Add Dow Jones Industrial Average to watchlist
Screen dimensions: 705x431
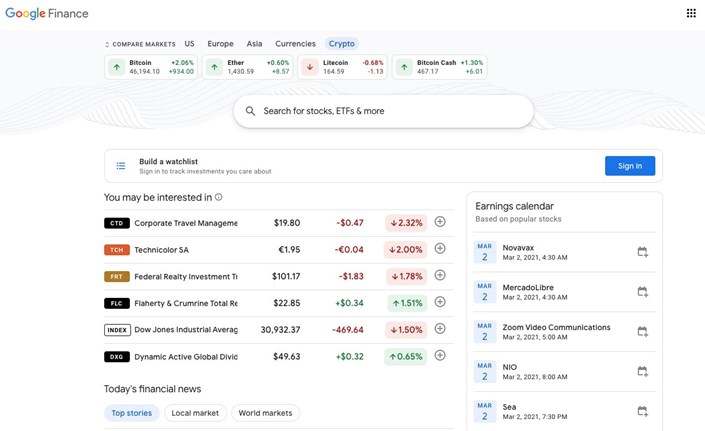pyautogui.click(x=440, y=329)
